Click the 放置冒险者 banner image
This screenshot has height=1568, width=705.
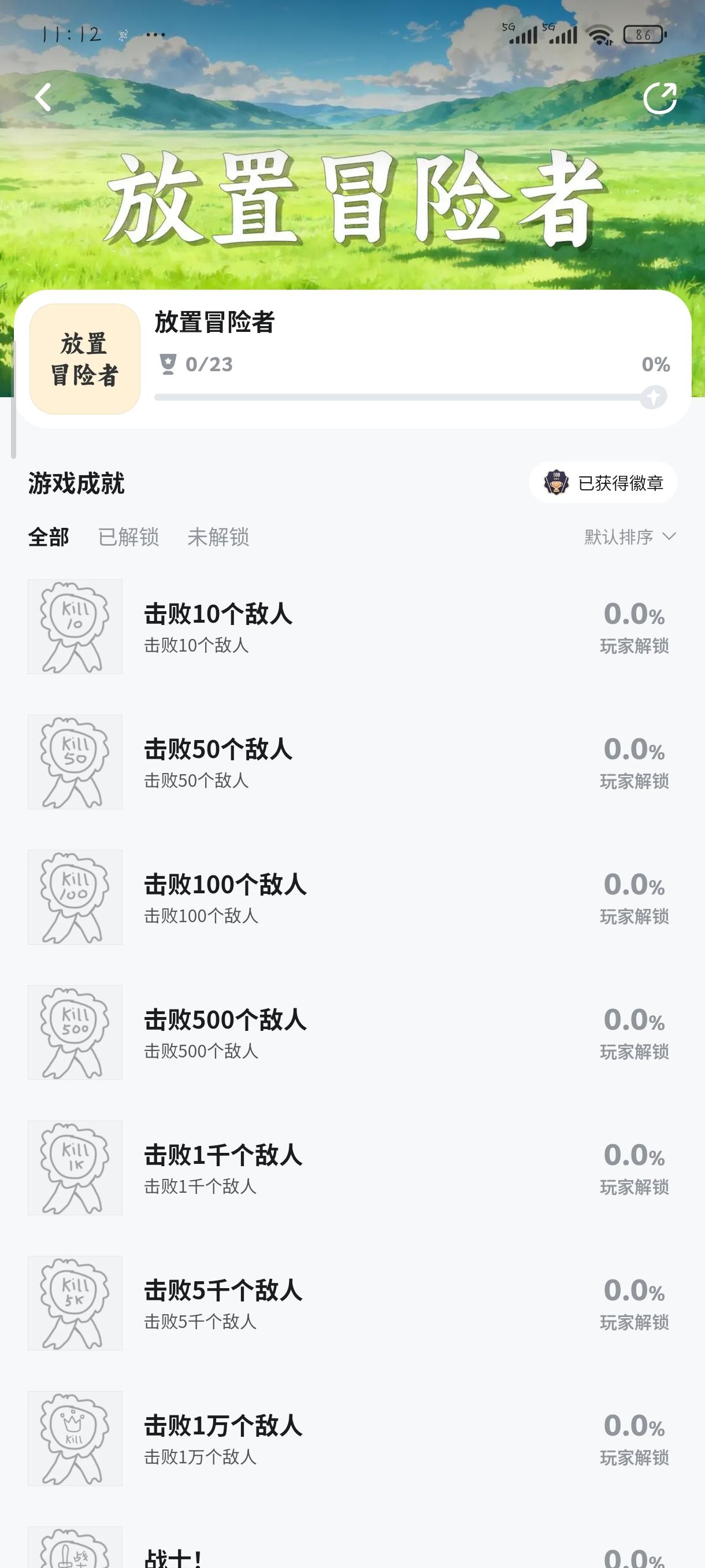(353, 195)
